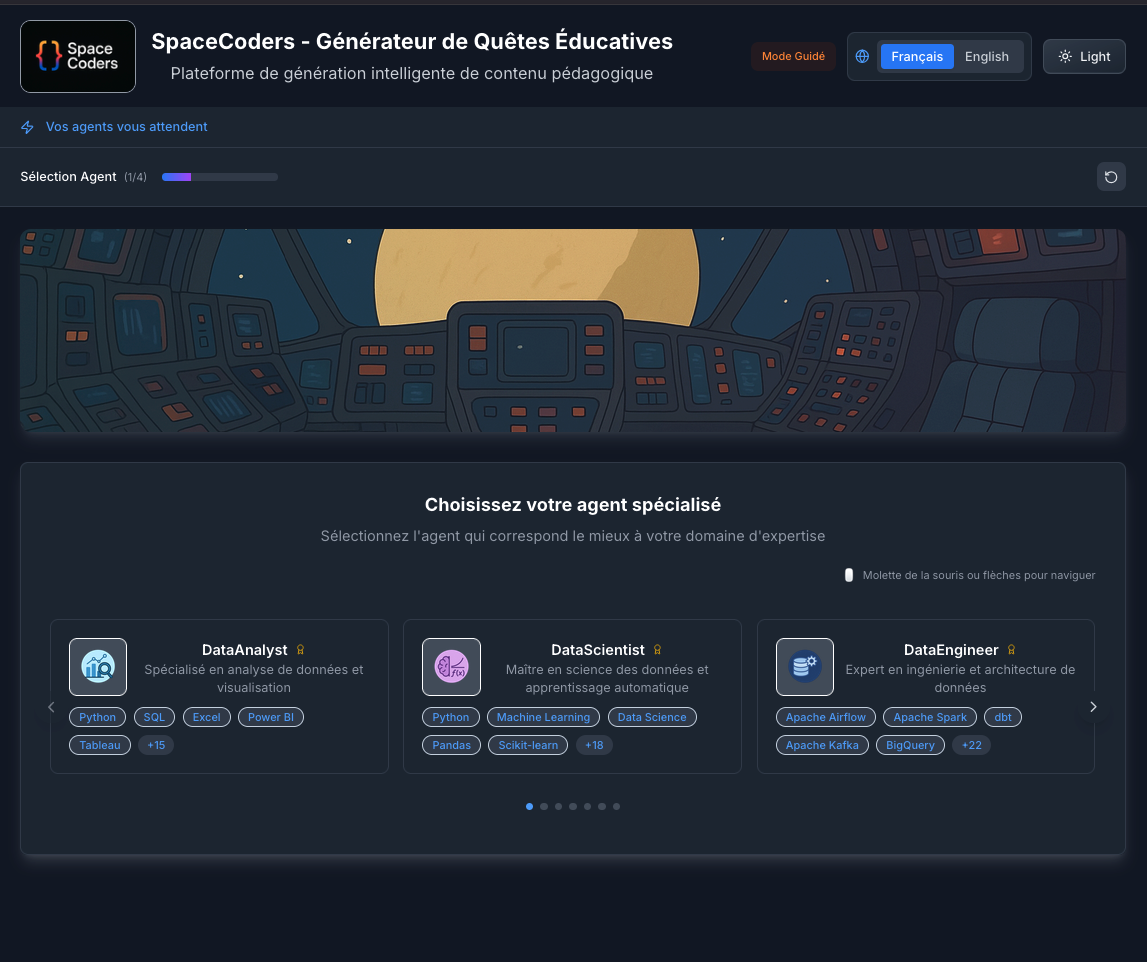Open the 'Vos agents vous attendent' link
Screen dimensions: 1147x962
(x=127, y=127)
